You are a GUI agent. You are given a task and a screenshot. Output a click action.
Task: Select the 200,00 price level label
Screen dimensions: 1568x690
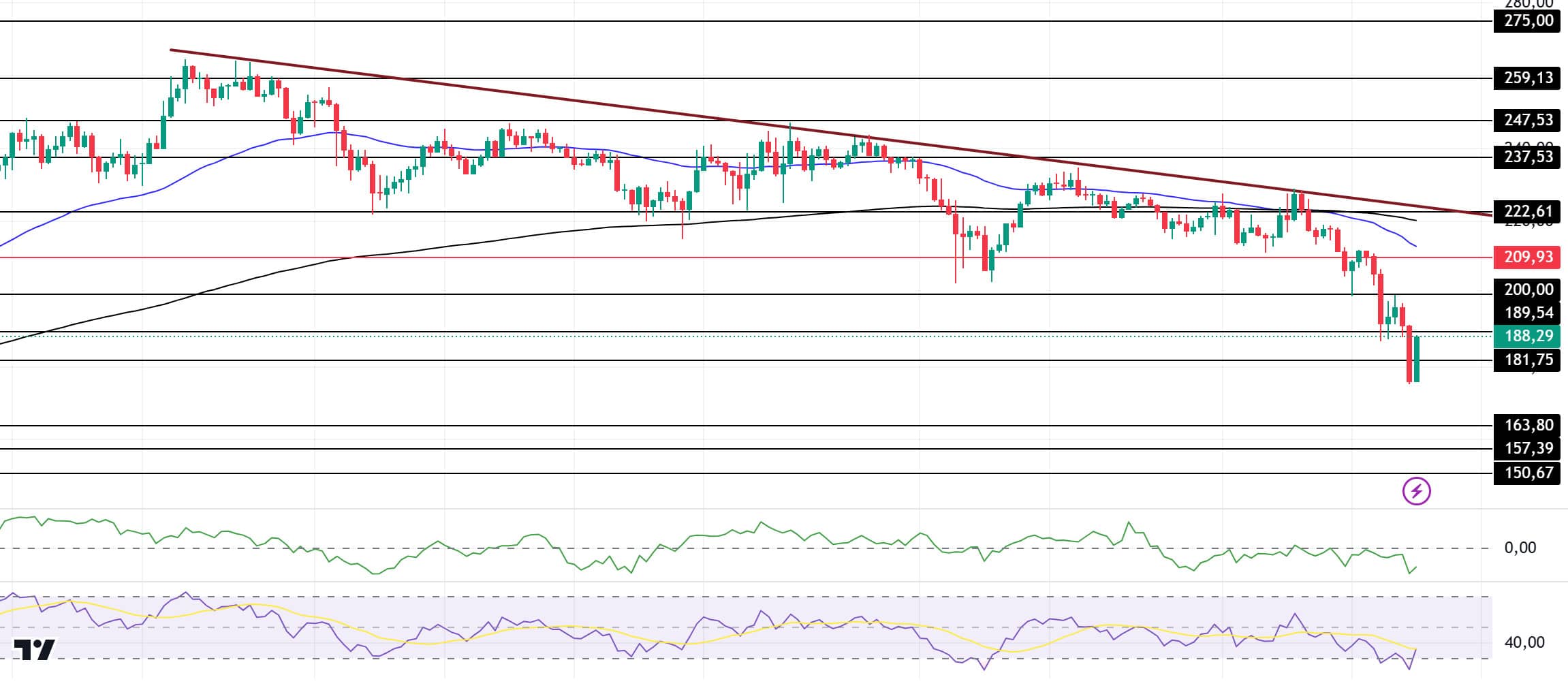1526,289
